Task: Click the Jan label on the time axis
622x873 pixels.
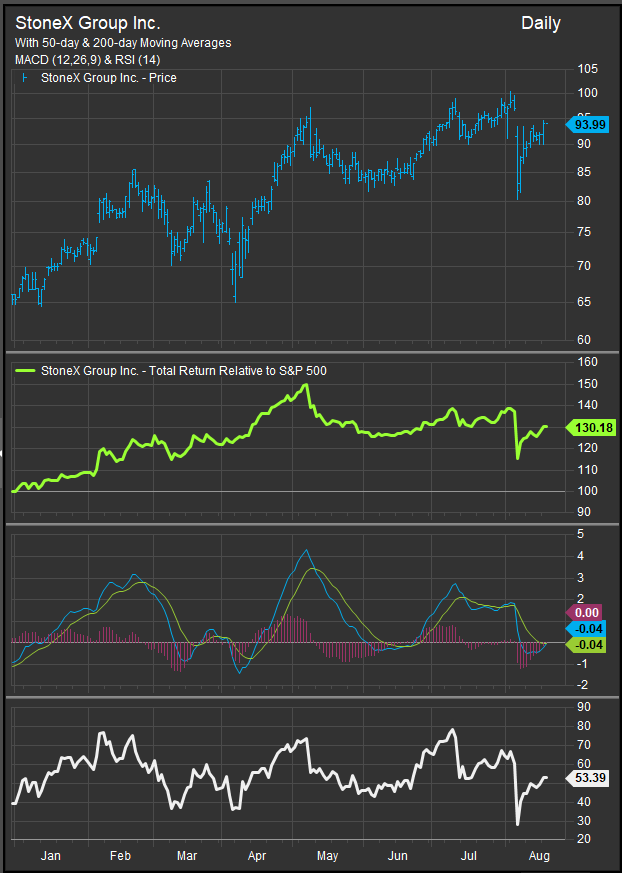Action: click(50, 856)
